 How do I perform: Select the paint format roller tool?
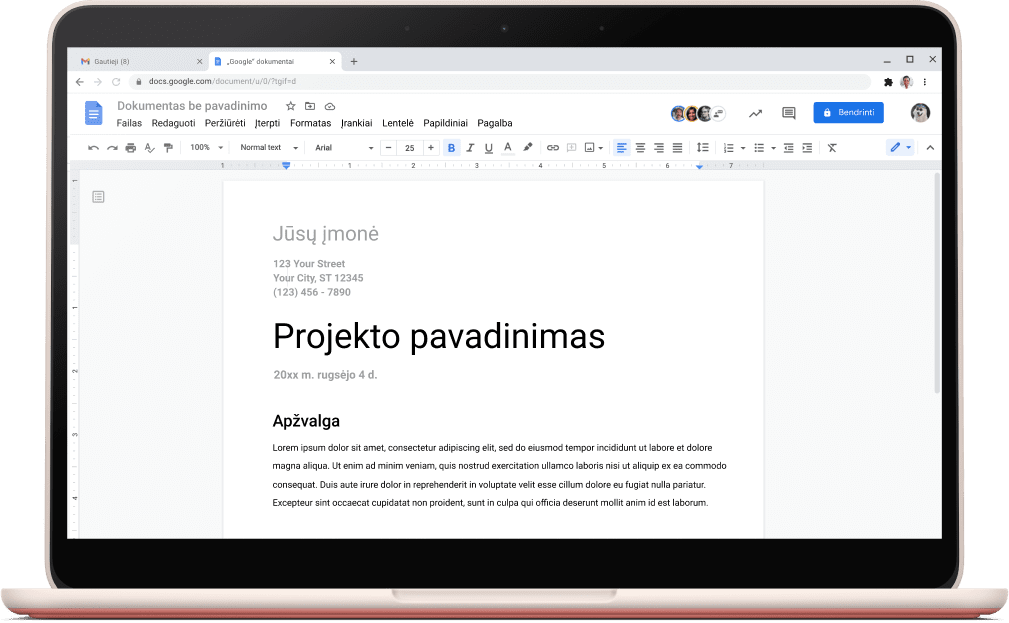pyautogui.click(x=167, y=148)
